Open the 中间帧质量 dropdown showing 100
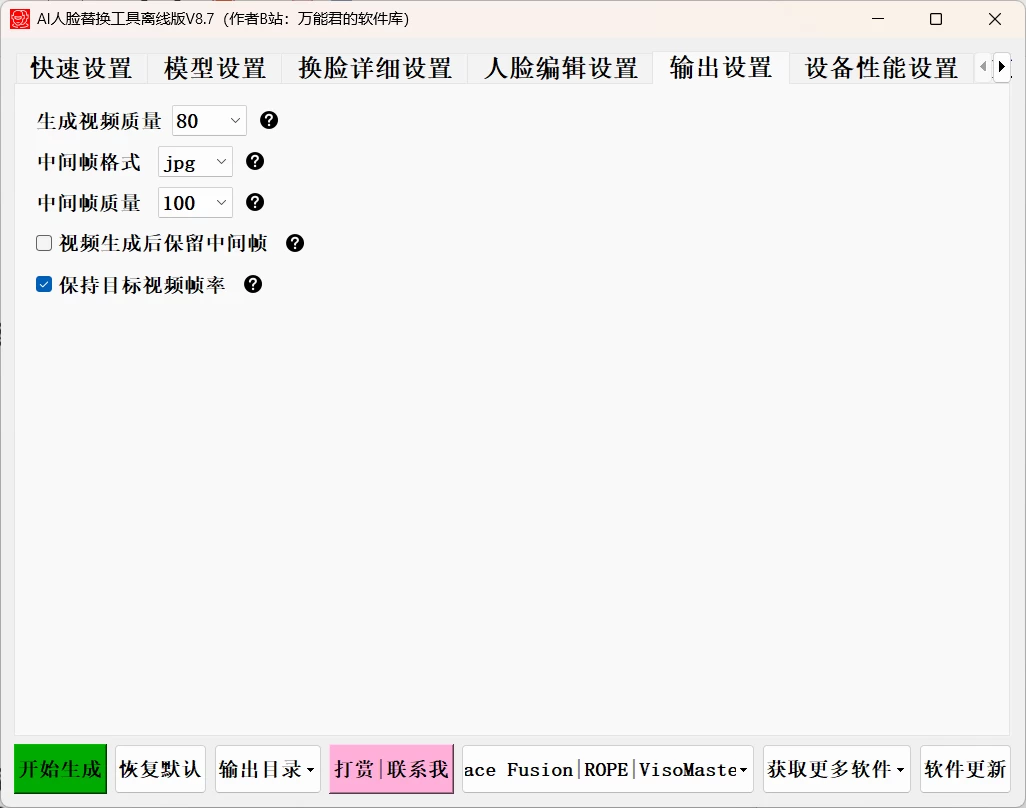The width and height of the screenshot is (1026, 808). click(195, 202)
